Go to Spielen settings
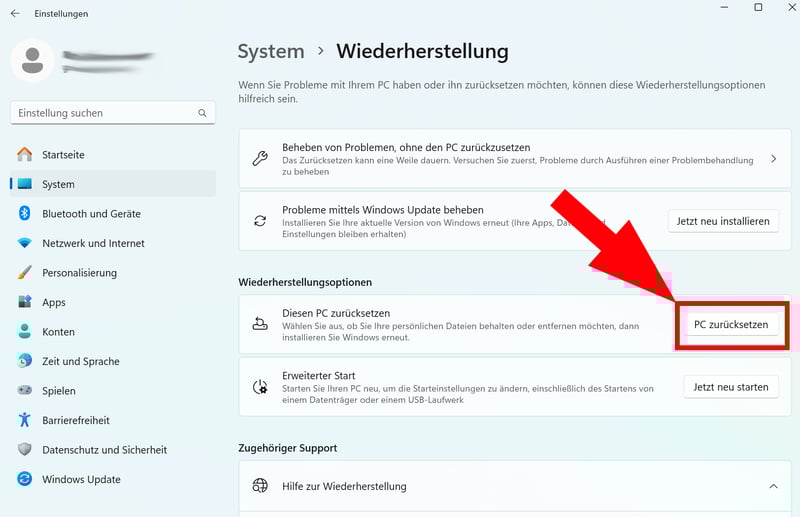Image resolution: width=800 pixels, height=517 pixels. (x=58, y=391)
